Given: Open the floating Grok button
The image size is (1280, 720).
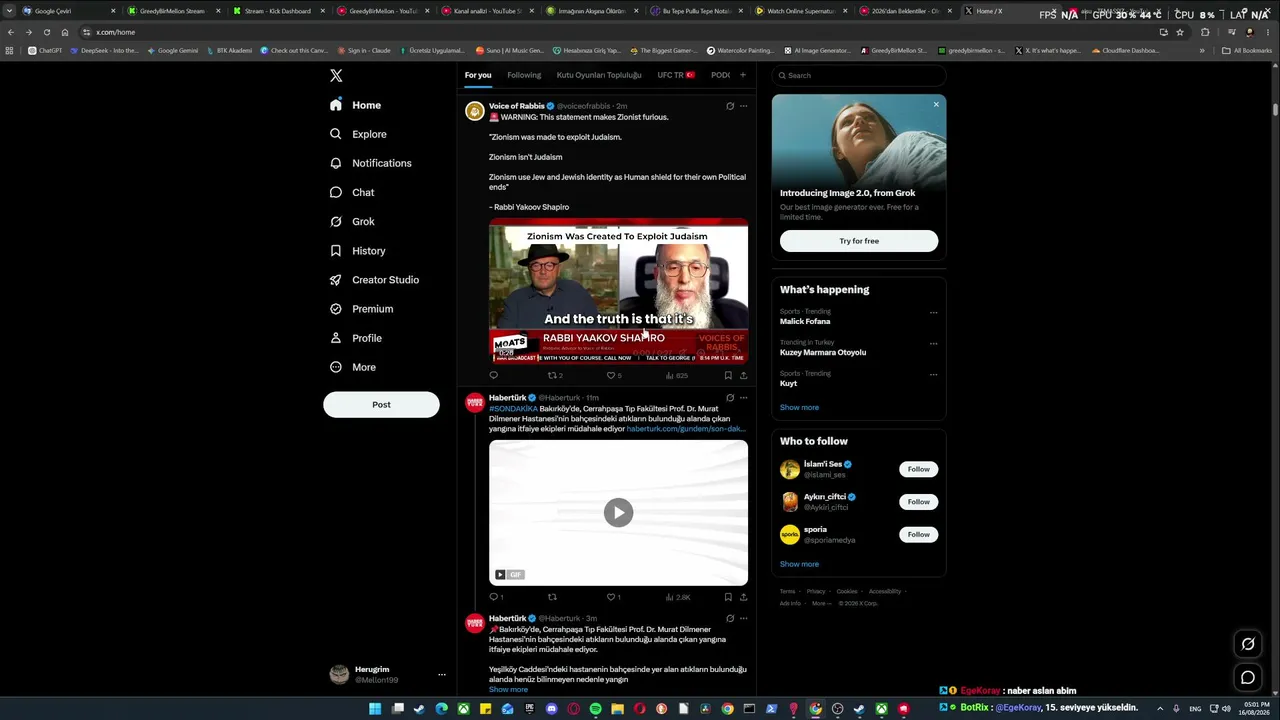Looking at the screenshot, I should point(1248,644).
